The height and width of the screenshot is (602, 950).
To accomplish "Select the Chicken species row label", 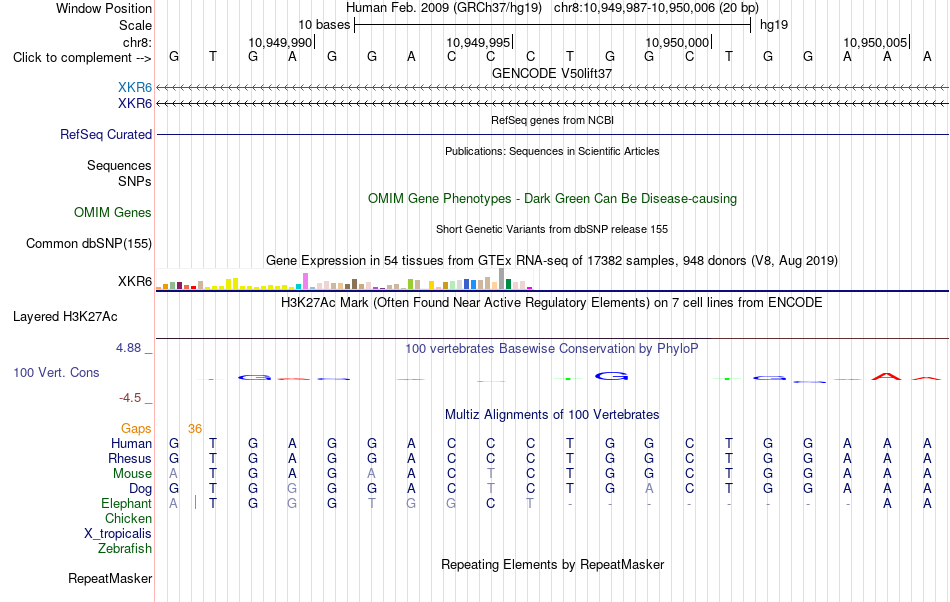I will (128, 518).
